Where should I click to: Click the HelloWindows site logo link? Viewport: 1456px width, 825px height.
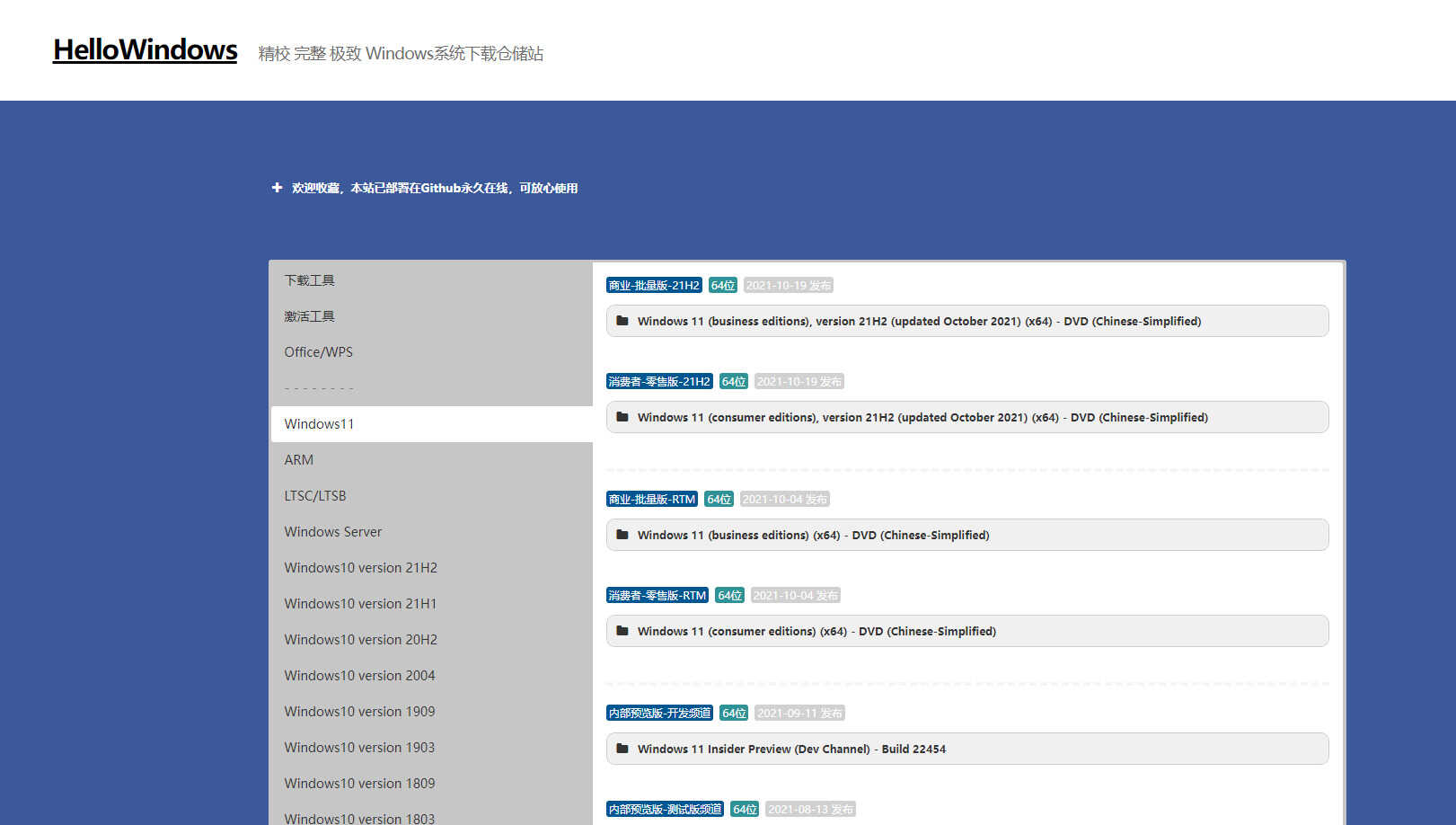(x=146, y=49)
